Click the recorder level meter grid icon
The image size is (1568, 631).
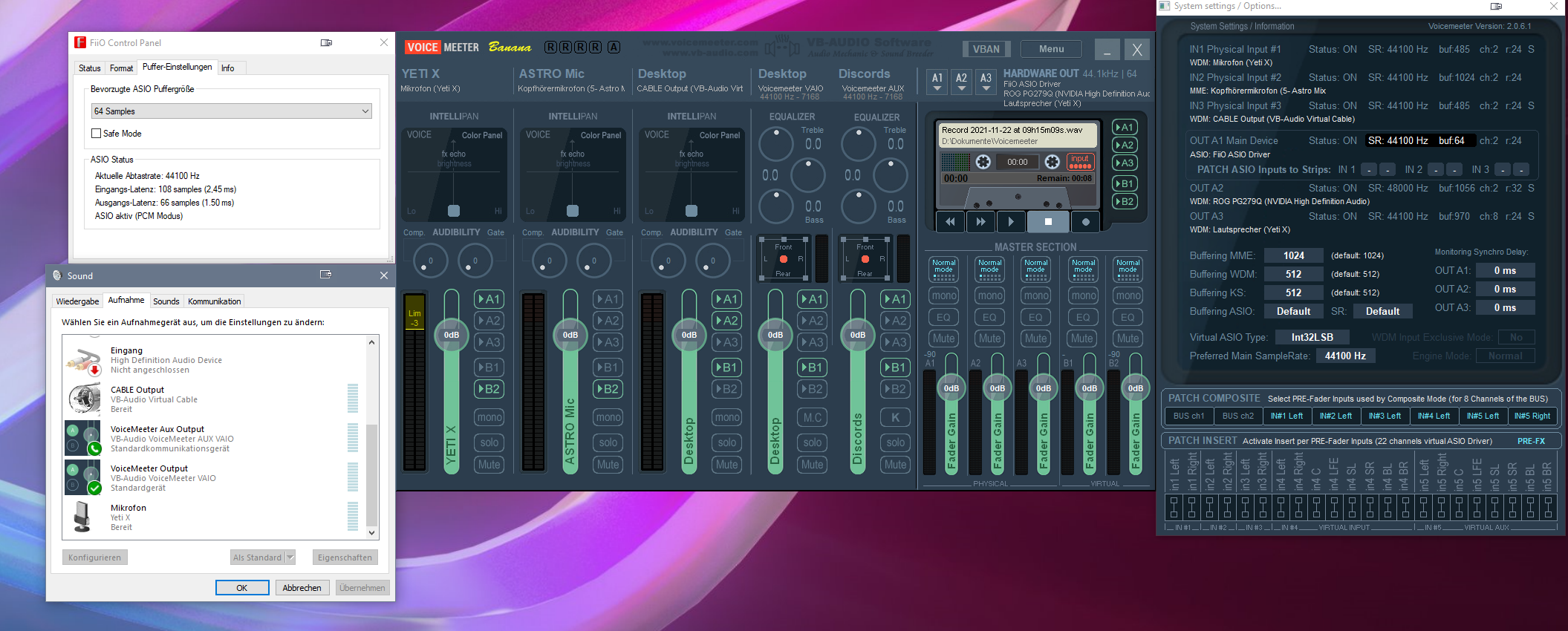955,162
